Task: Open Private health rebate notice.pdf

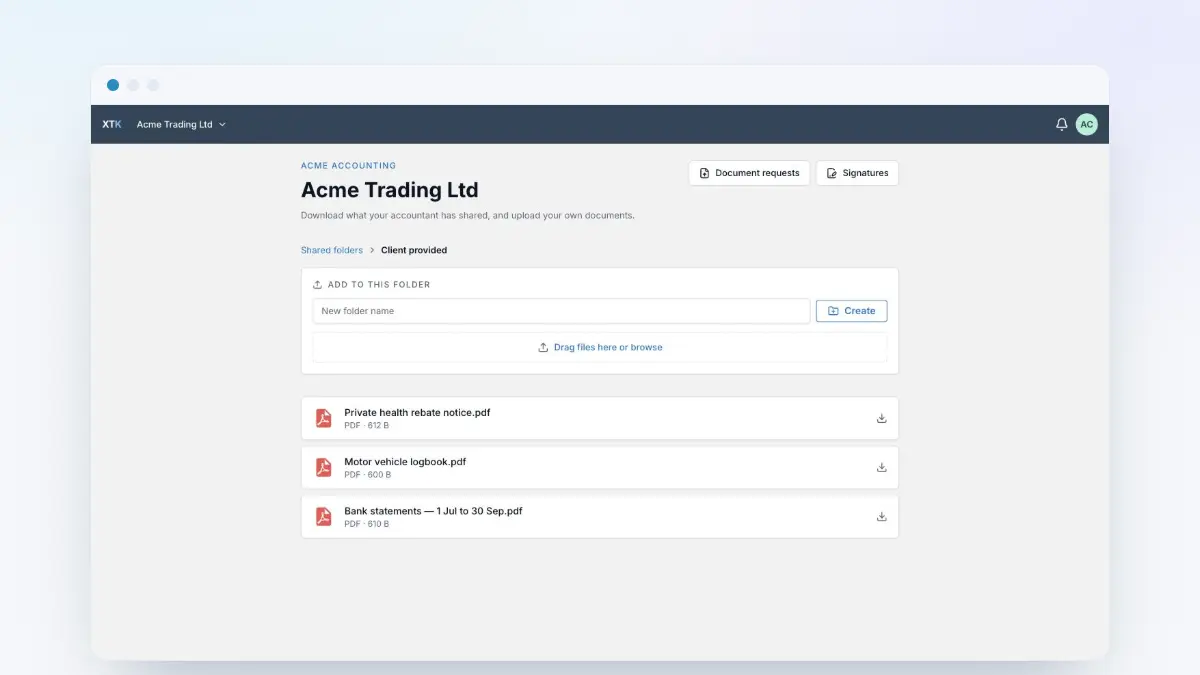Action: (600, 418)
